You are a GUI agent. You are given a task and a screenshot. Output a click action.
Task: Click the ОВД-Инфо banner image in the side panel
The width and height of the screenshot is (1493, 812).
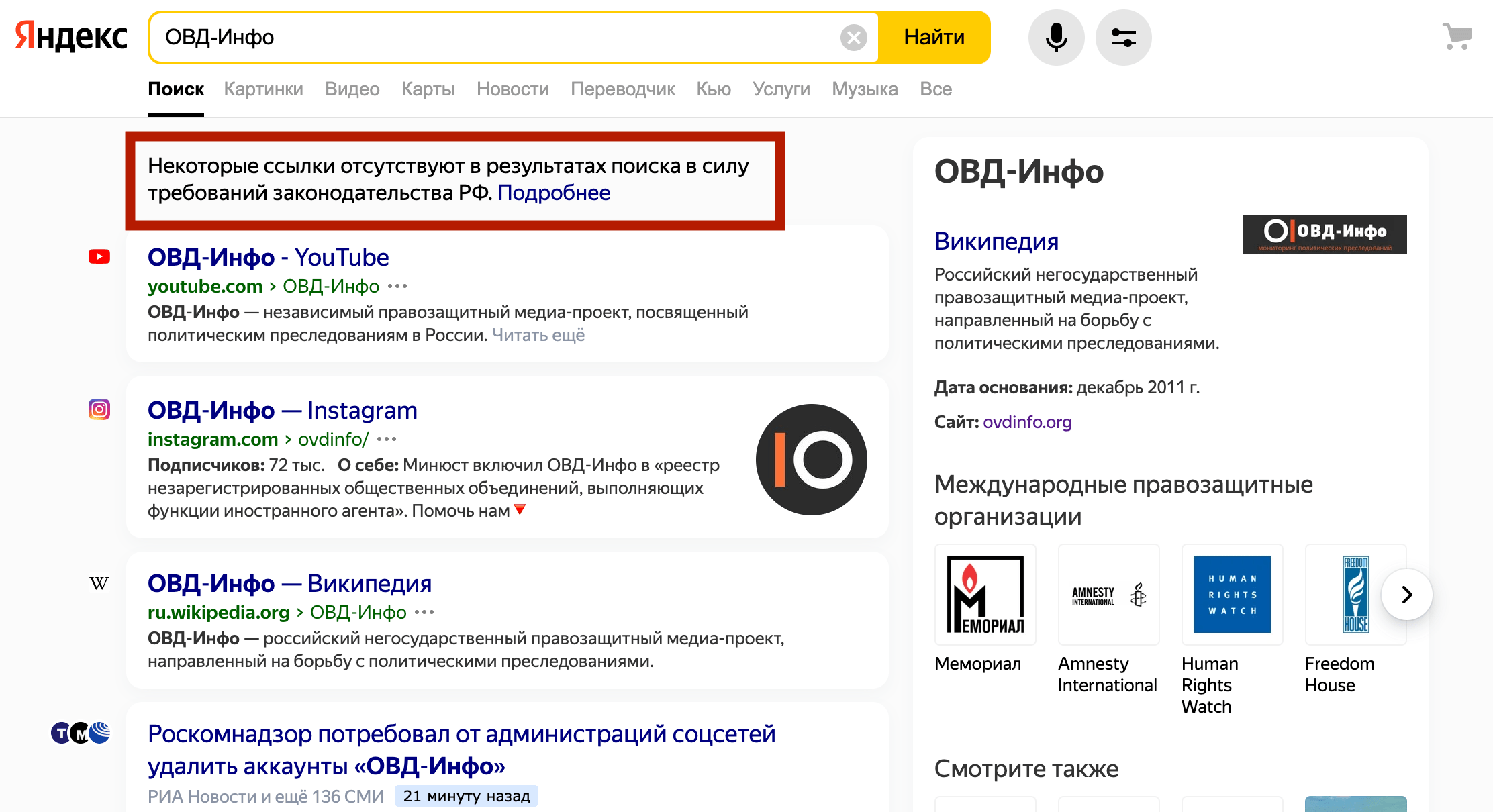point(1325,235)
